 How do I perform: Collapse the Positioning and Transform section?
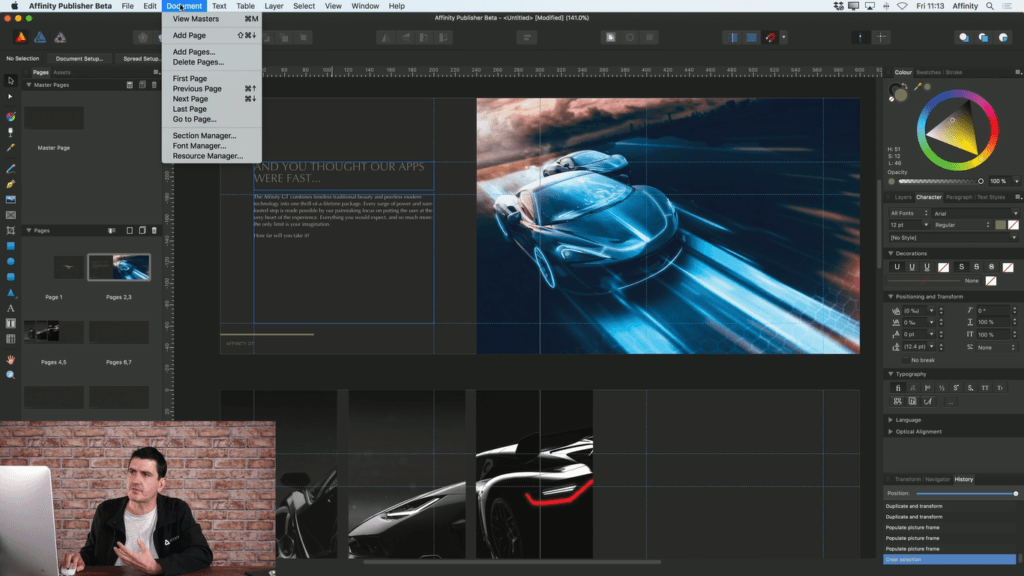890,296
